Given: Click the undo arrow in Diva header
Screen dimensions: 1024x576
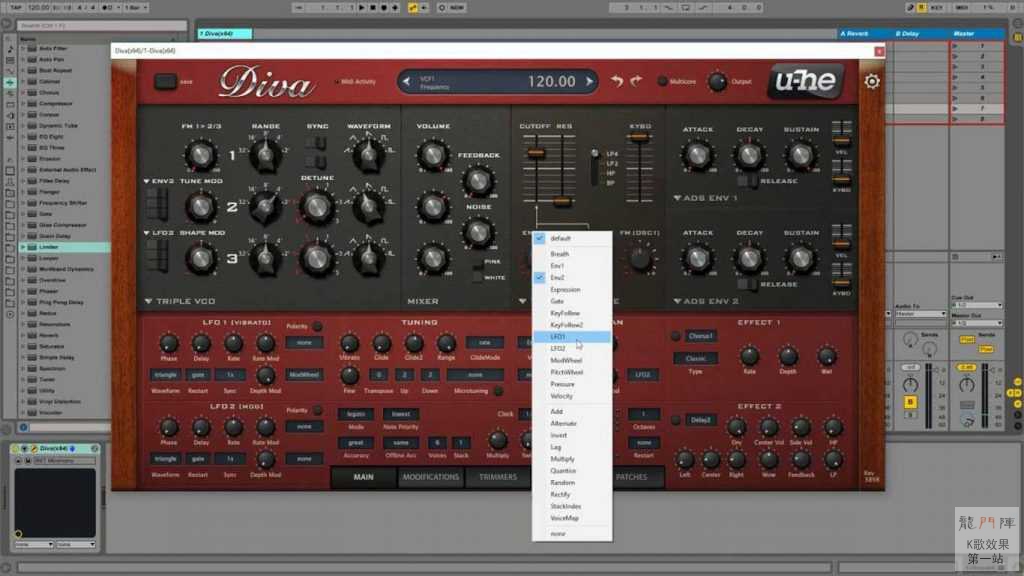Looking at the screenshot, I should [x=616, y=81].
